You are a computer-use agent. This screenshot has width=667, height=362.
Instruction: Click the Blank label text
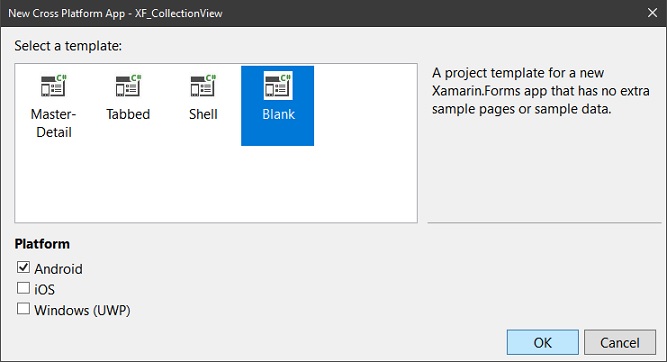278,114
